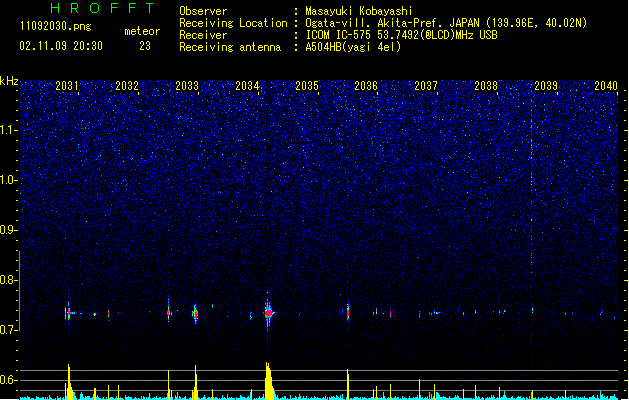Screen dimensions: 629x400
Task: Click the 0.7 kHz frequency label
Action: click(x=8, y=330)
